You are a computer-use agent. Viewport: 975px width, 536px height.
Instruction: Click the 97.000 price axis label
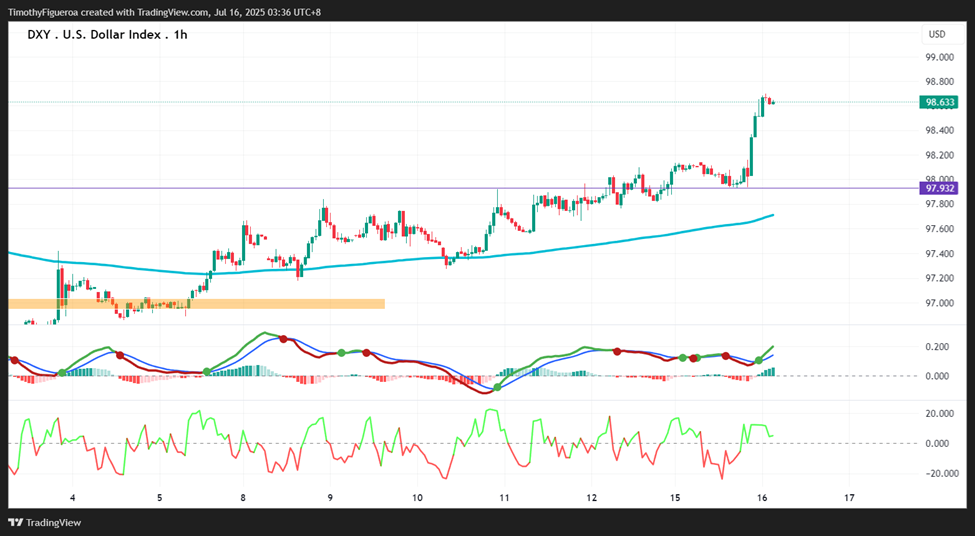pos(940,303)
